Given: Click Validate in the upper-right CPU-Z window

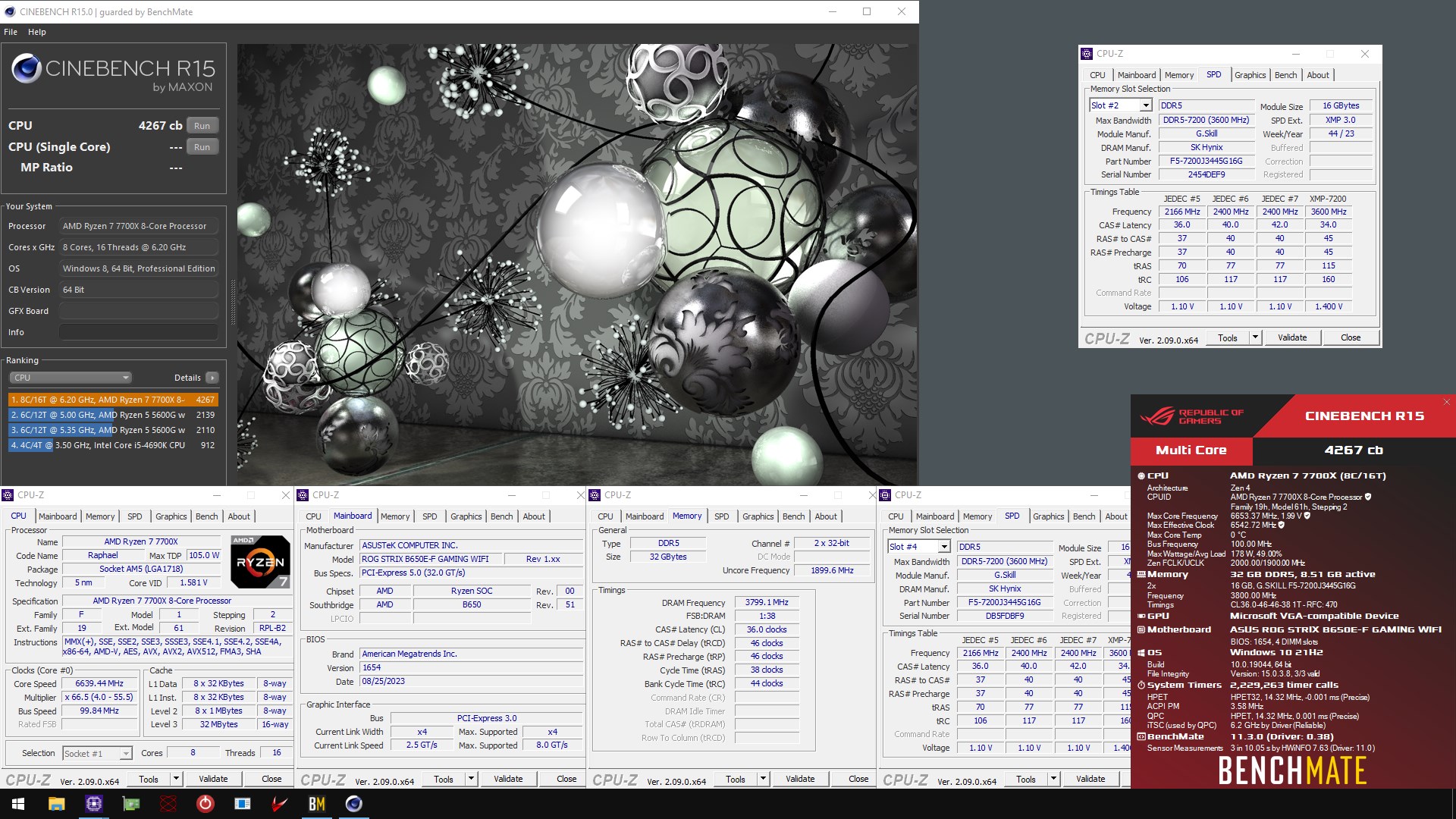Looking at the screenshot, I should [x=1292, y=337].
